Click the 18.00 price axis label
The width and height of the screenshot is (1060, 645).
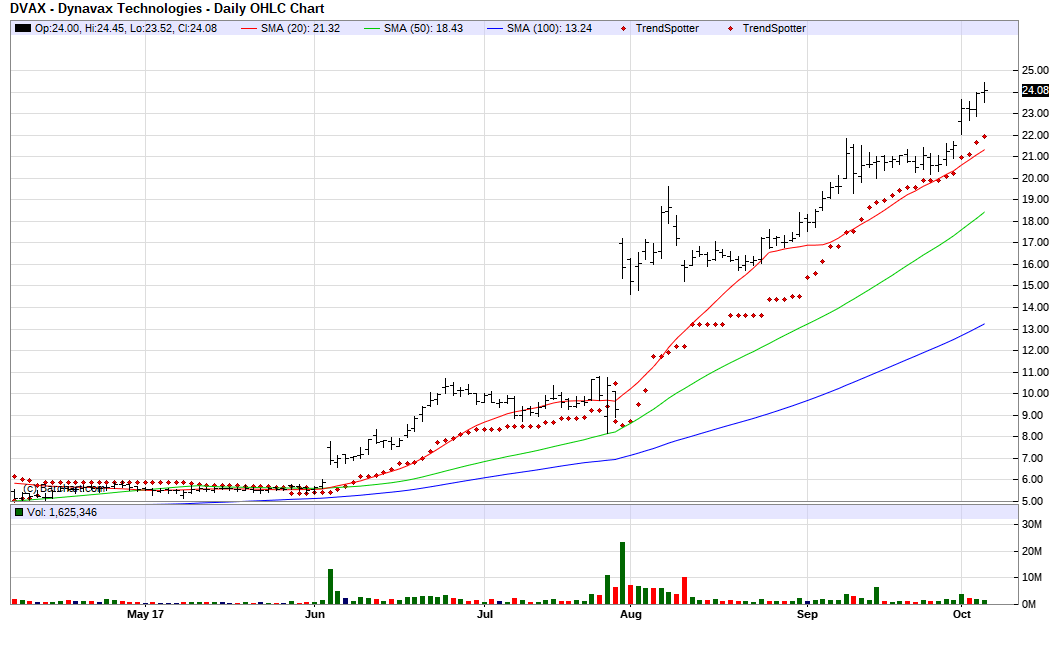pos(1035,221)
